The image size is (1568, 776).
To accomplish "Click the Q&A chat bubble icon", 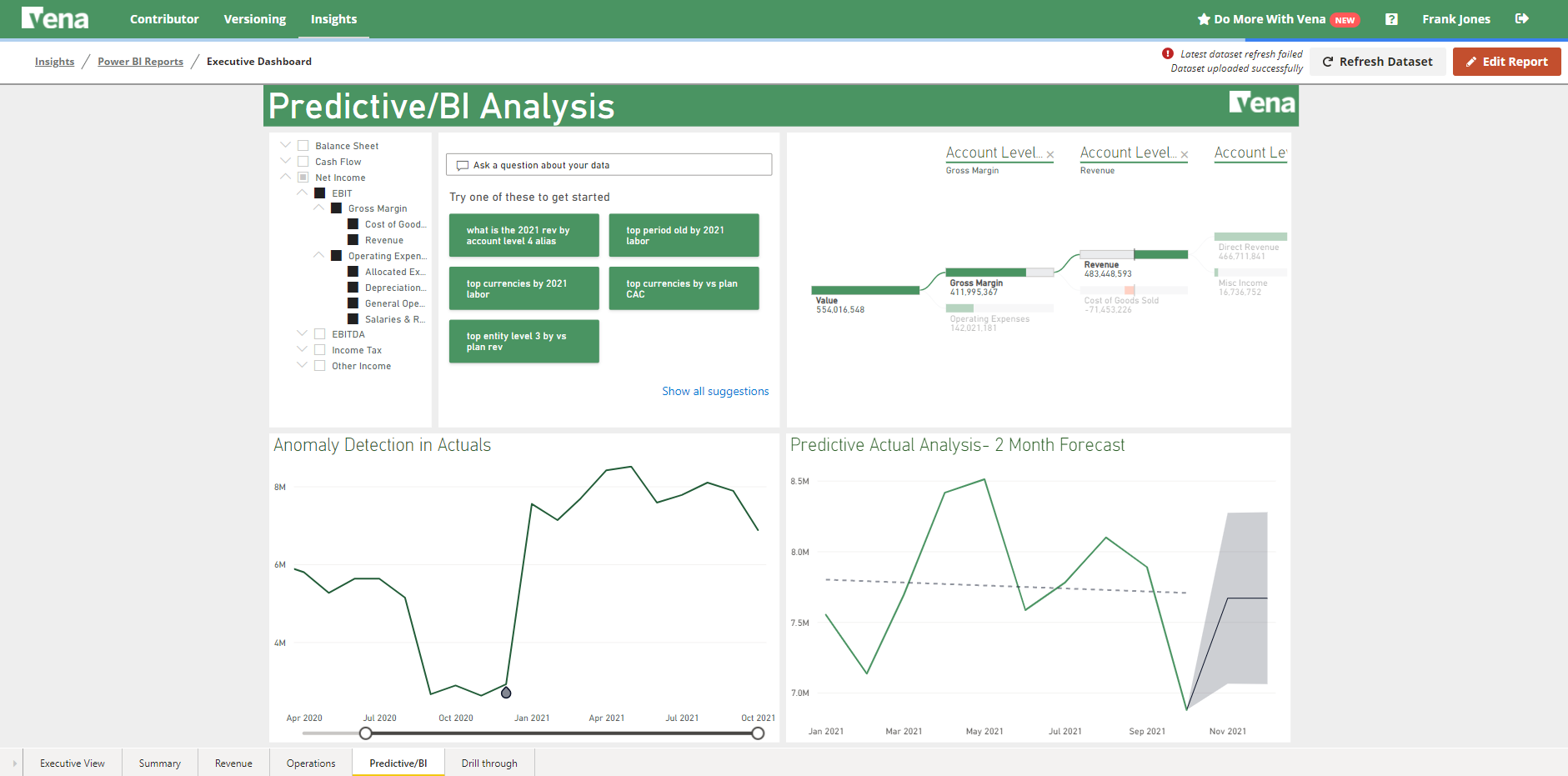I will coord(463,165).
